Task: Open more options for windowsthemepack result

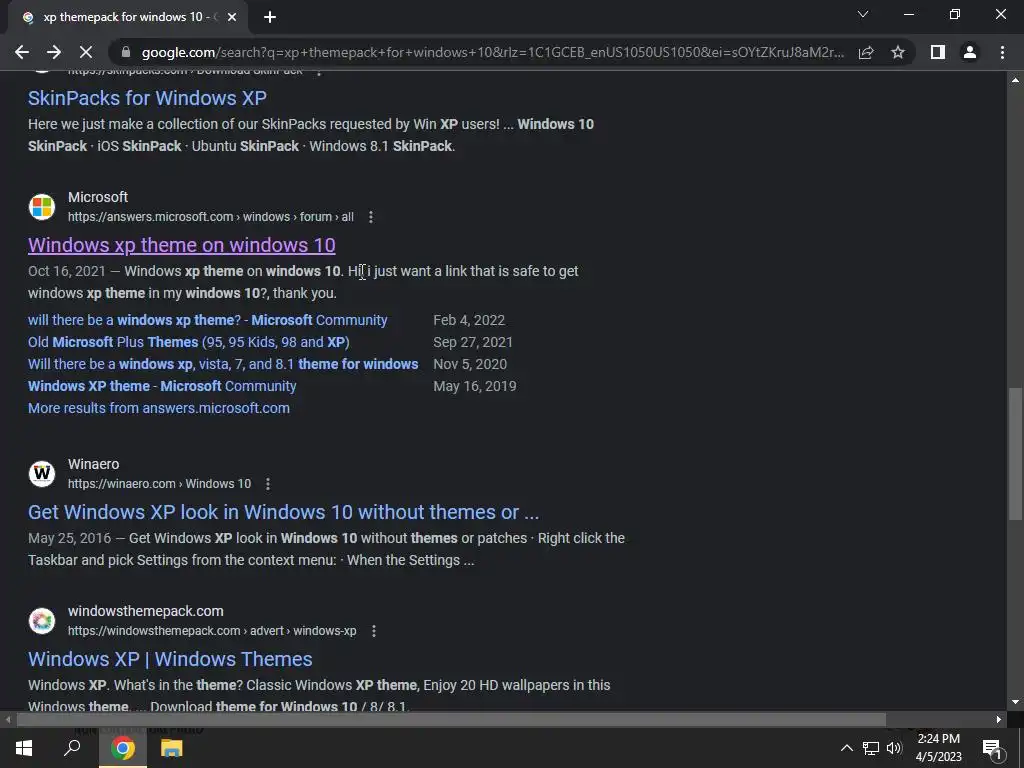Action: pyautogui.click(x=374, y=631)
